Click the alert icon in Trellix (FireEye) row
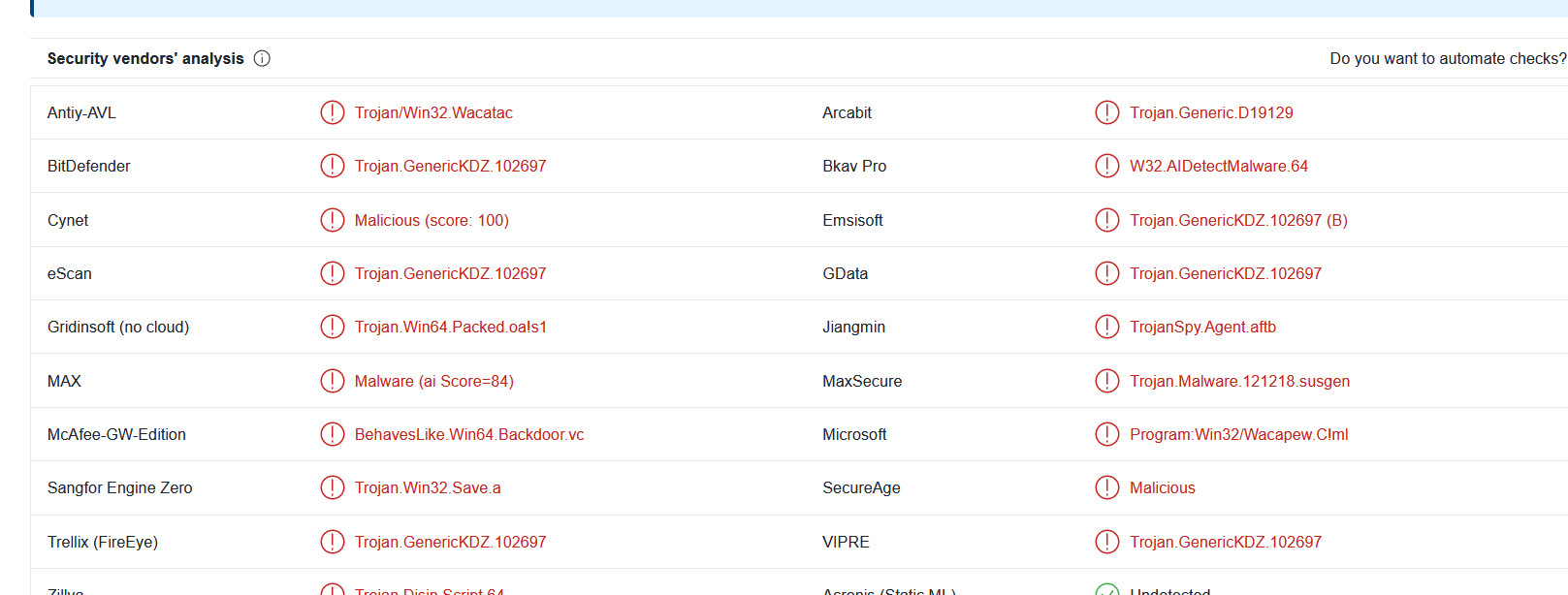Screen dimensions: 1568x595 pyautogui.click(x=333, y=542)
